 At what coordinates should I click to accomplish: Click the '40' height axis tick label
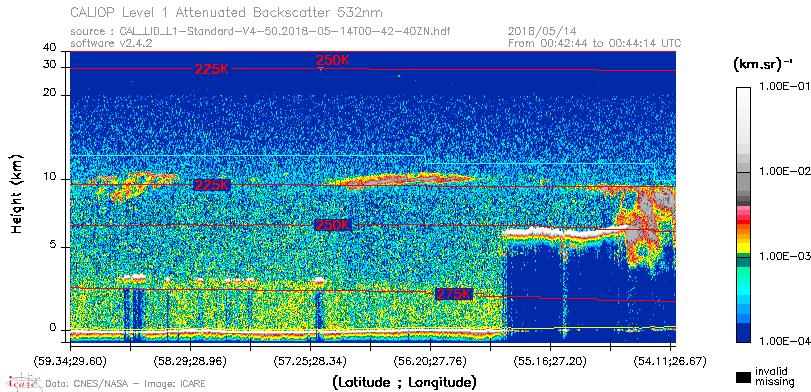click(50, 48)
